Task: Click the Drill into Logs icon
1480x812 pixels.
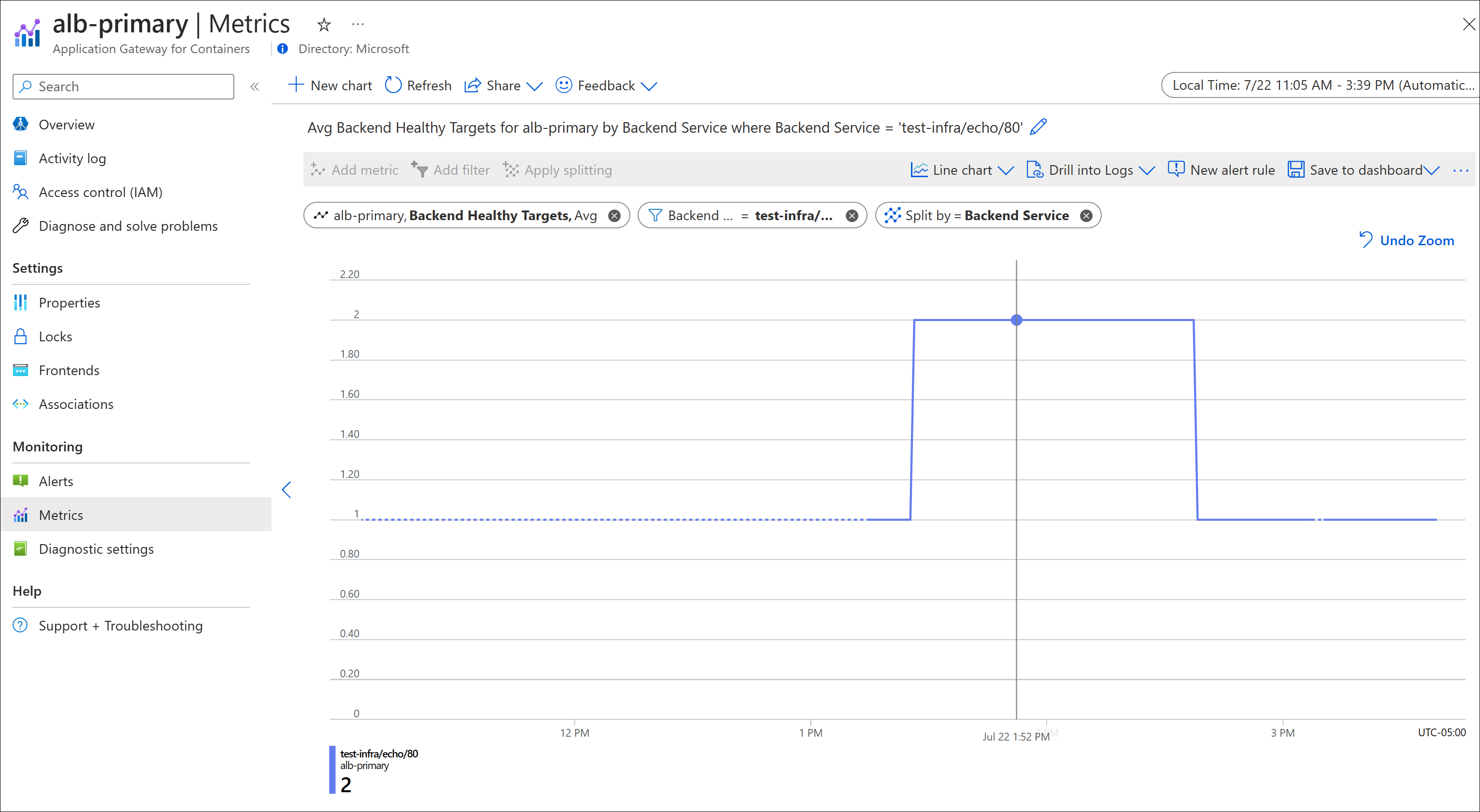Action: [1034, 169]
